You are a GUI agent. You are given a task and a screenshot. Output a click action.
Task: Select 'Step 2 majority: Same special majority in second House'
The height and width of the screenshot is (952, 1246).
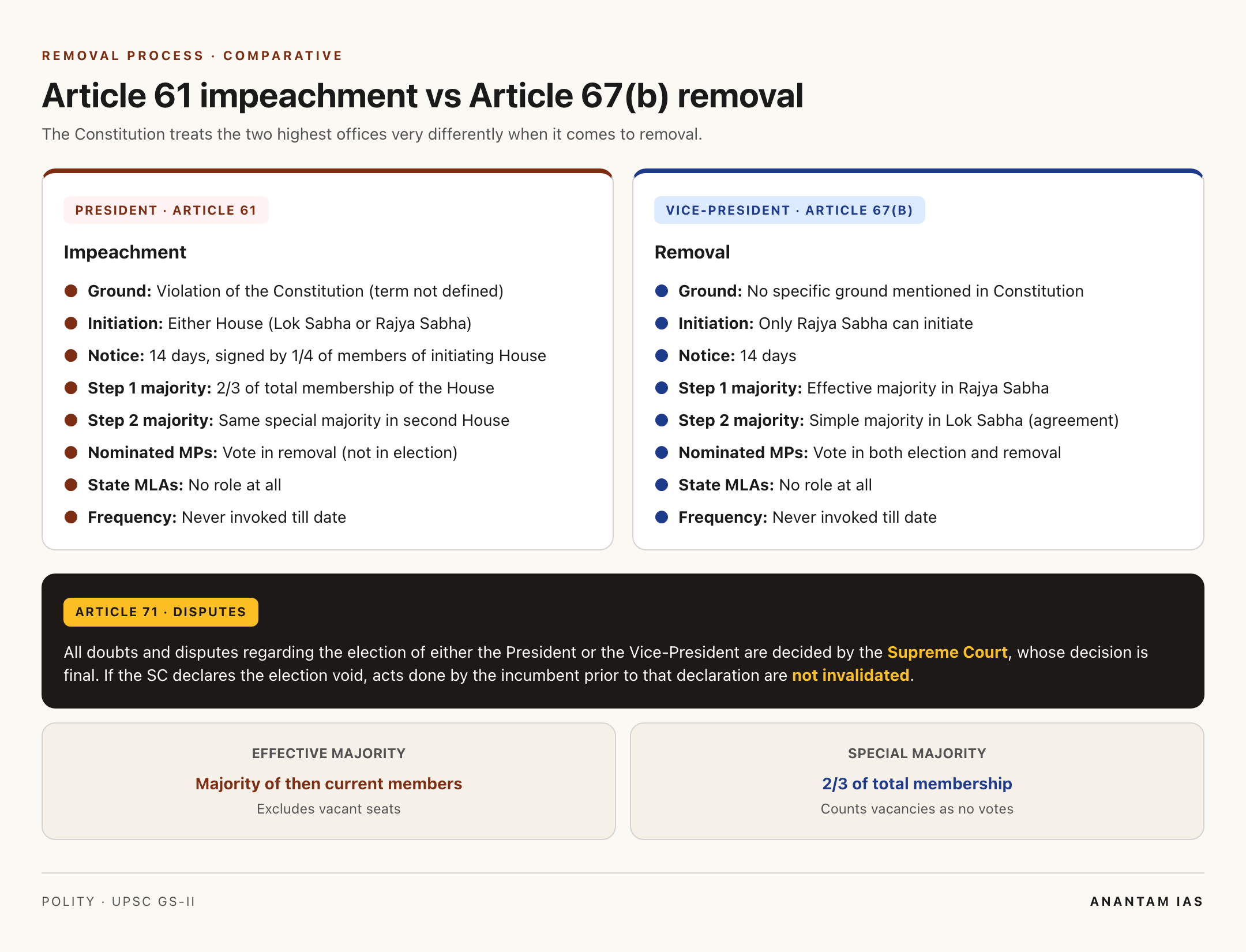click(x=298, y=421)
